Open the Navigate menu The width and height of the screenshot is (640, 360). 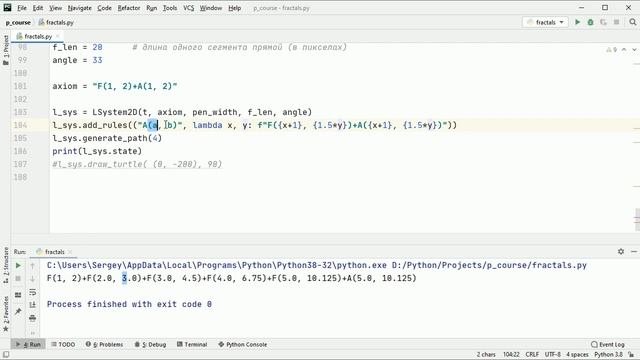click(x=80, y=8)
